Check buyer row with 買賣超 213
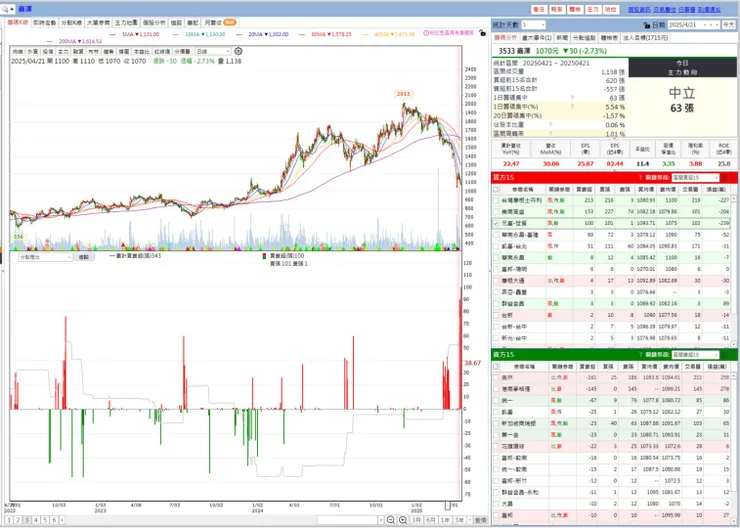The width and height of the screenshot is (740, 528). click(x=496, y=201)
